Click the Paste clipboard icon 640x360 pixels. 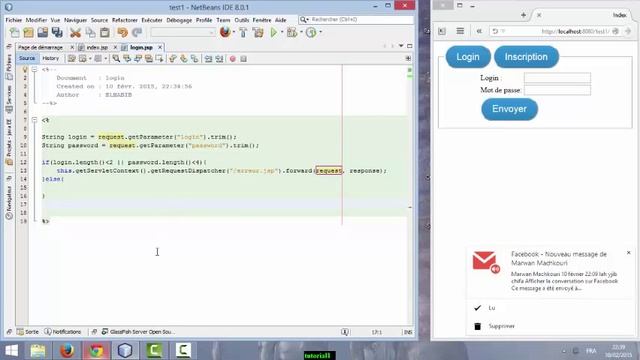tap(105, 32)
